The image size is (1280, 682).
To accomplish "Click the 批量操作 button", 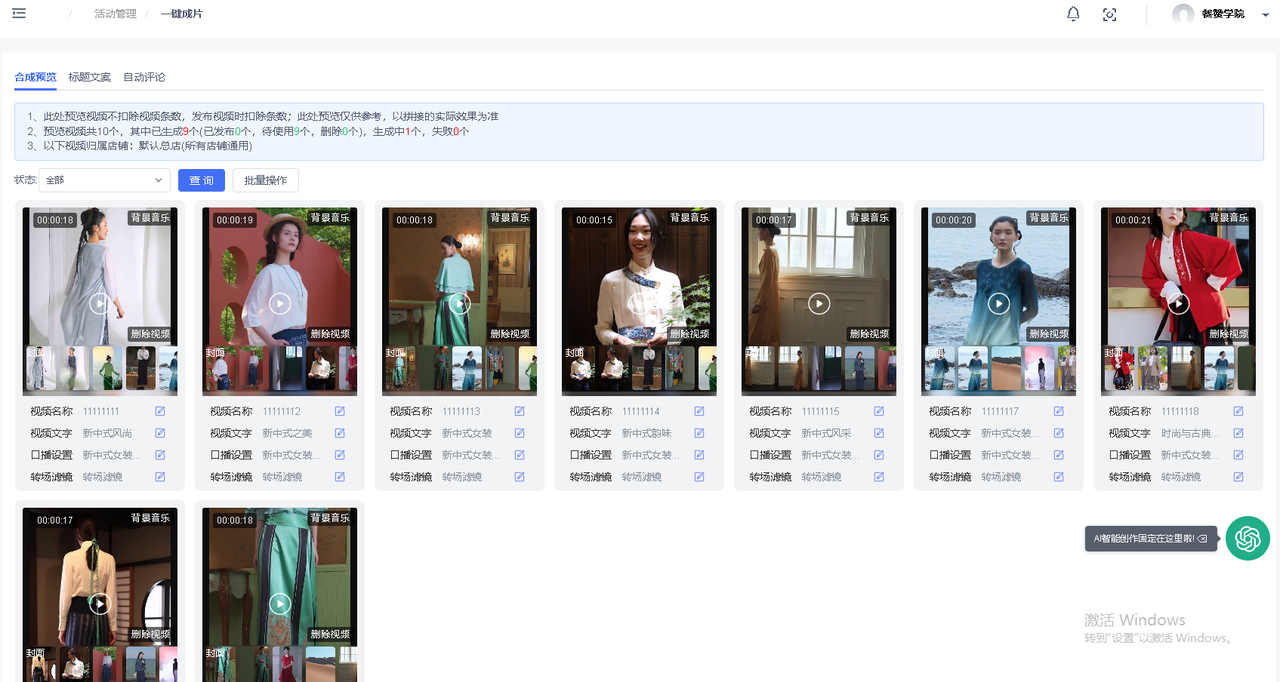I will [265, 180].
